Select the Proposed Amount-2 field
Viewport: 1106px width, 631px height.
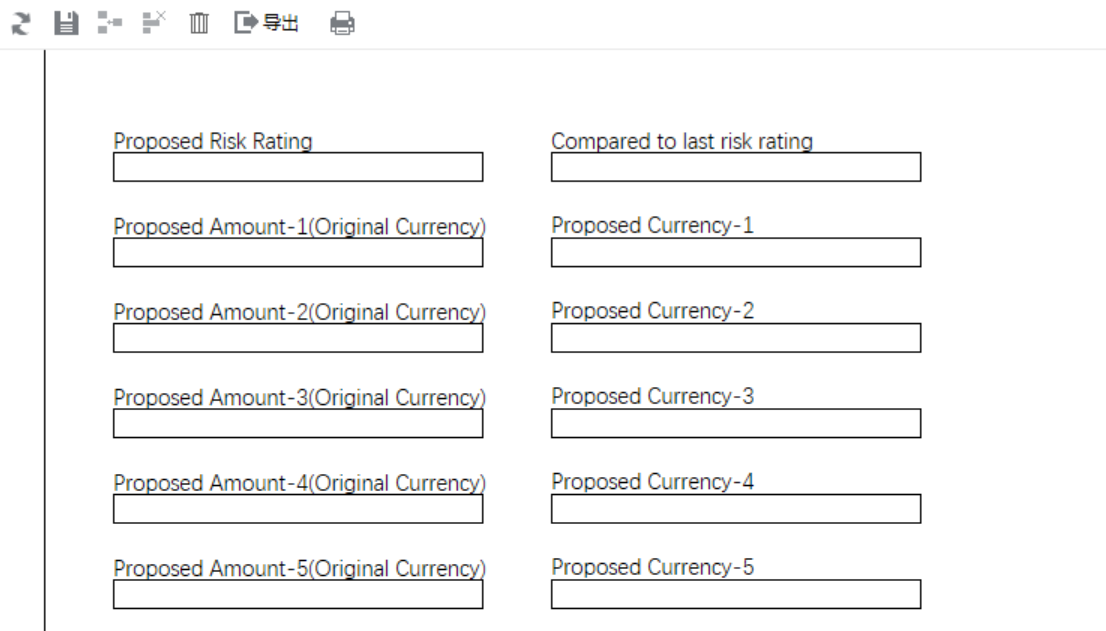click(x=298, y=338)
